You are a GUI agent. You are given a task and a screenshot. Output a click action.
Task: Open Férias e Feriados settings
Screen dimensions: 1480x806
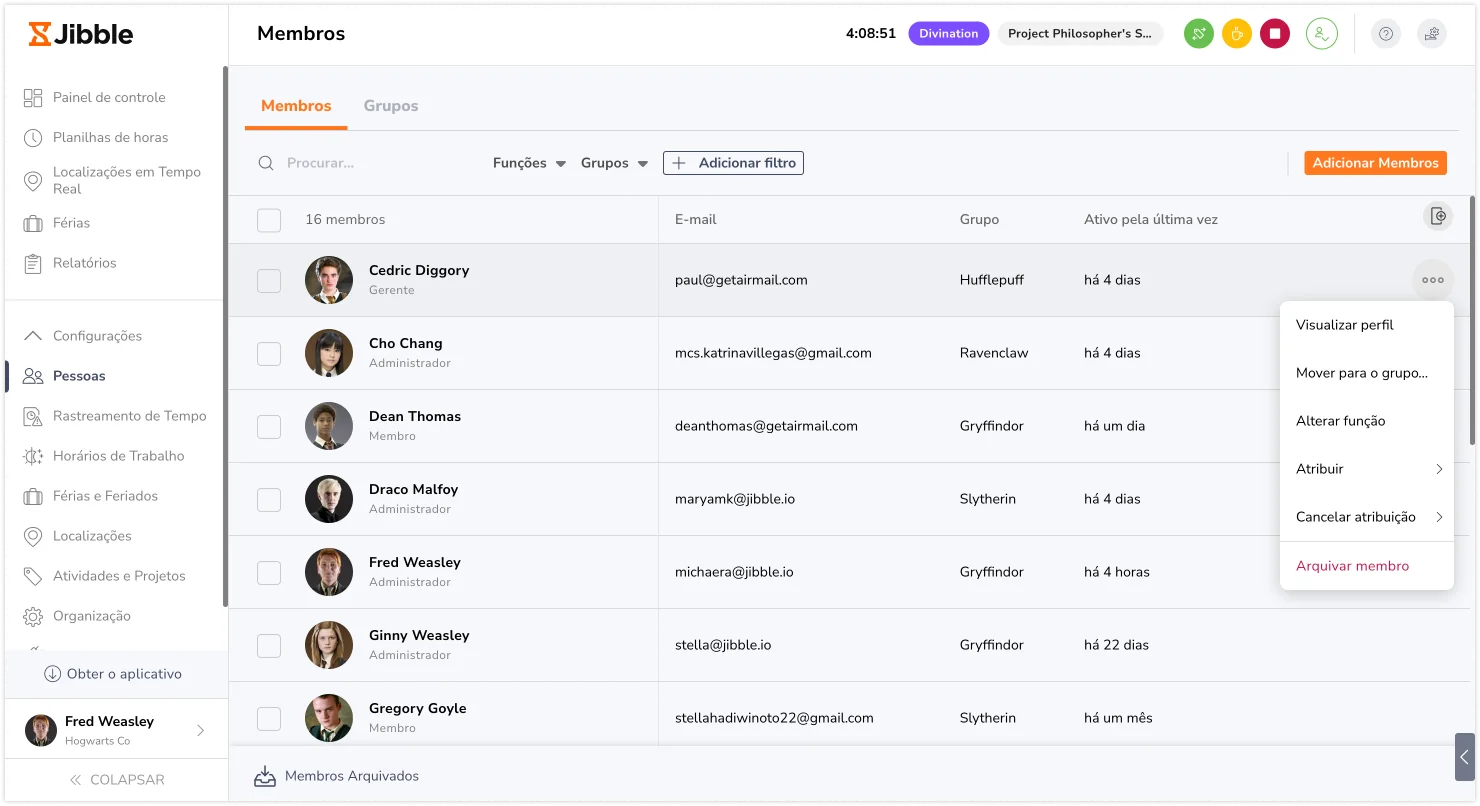[x=105, y=496]
